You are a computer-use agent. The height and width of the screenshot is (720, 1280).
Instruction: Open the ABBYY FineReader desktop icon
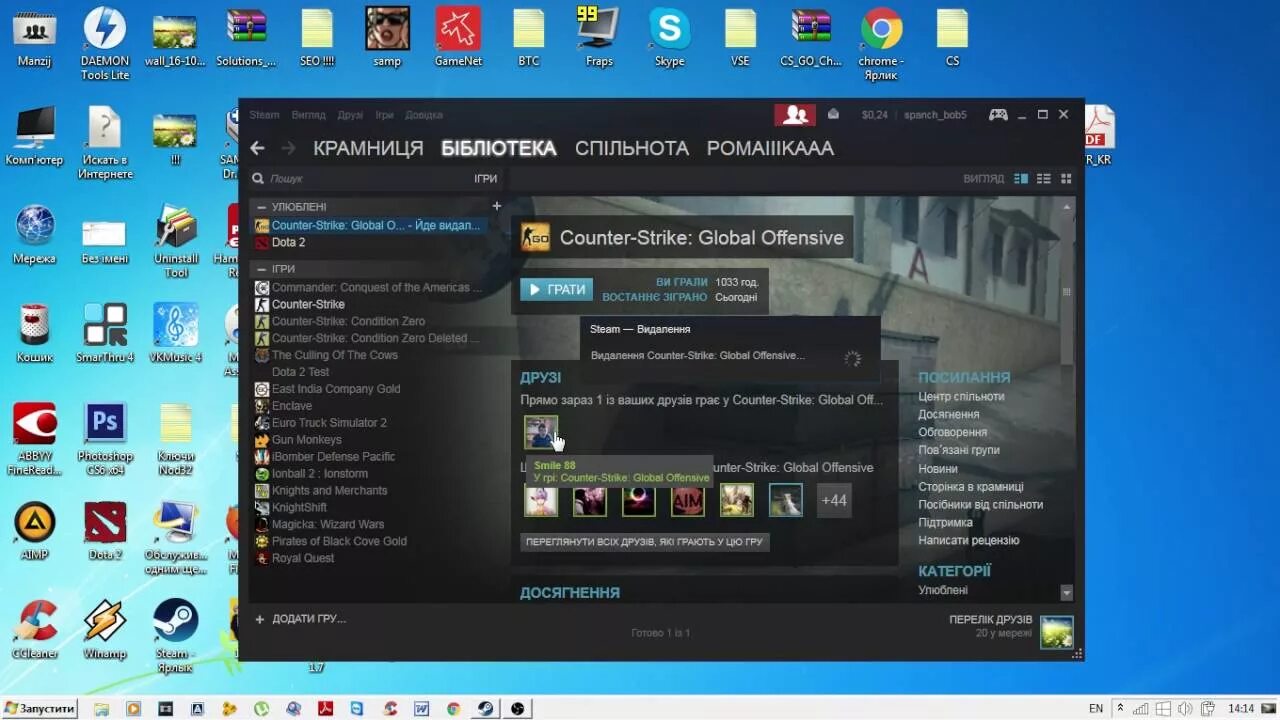35,440
